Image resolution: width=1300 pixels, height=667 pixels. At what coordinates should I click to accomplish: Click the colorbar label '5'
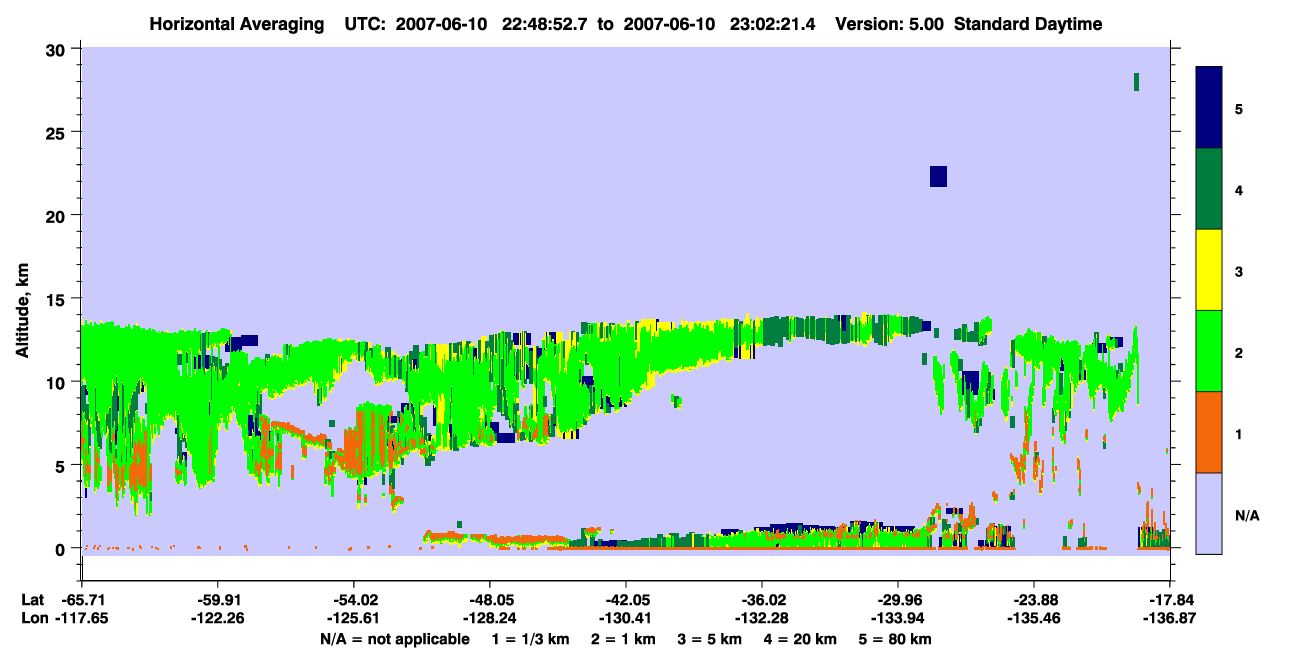click(1239, 108)
